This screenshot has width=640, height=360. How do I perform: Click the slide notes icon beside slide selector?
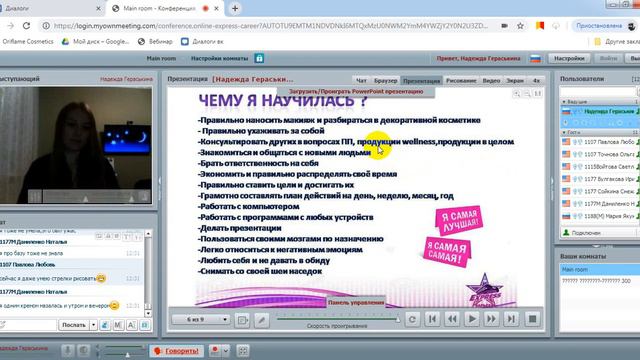coord(242,320)
